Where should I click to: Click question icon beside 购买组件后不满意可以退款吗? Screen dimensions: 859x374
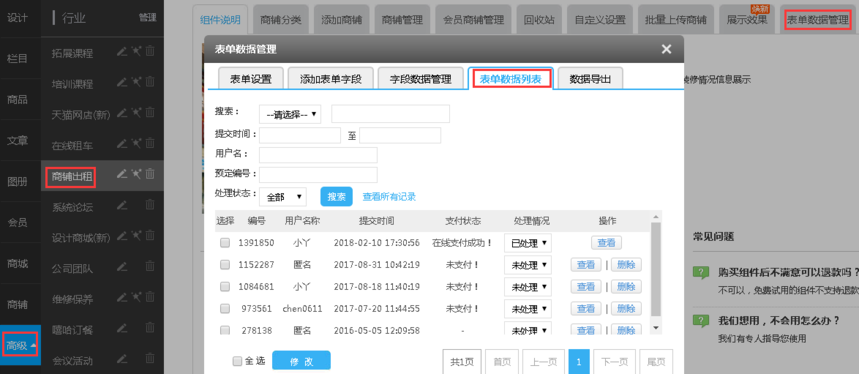[701, 272]
